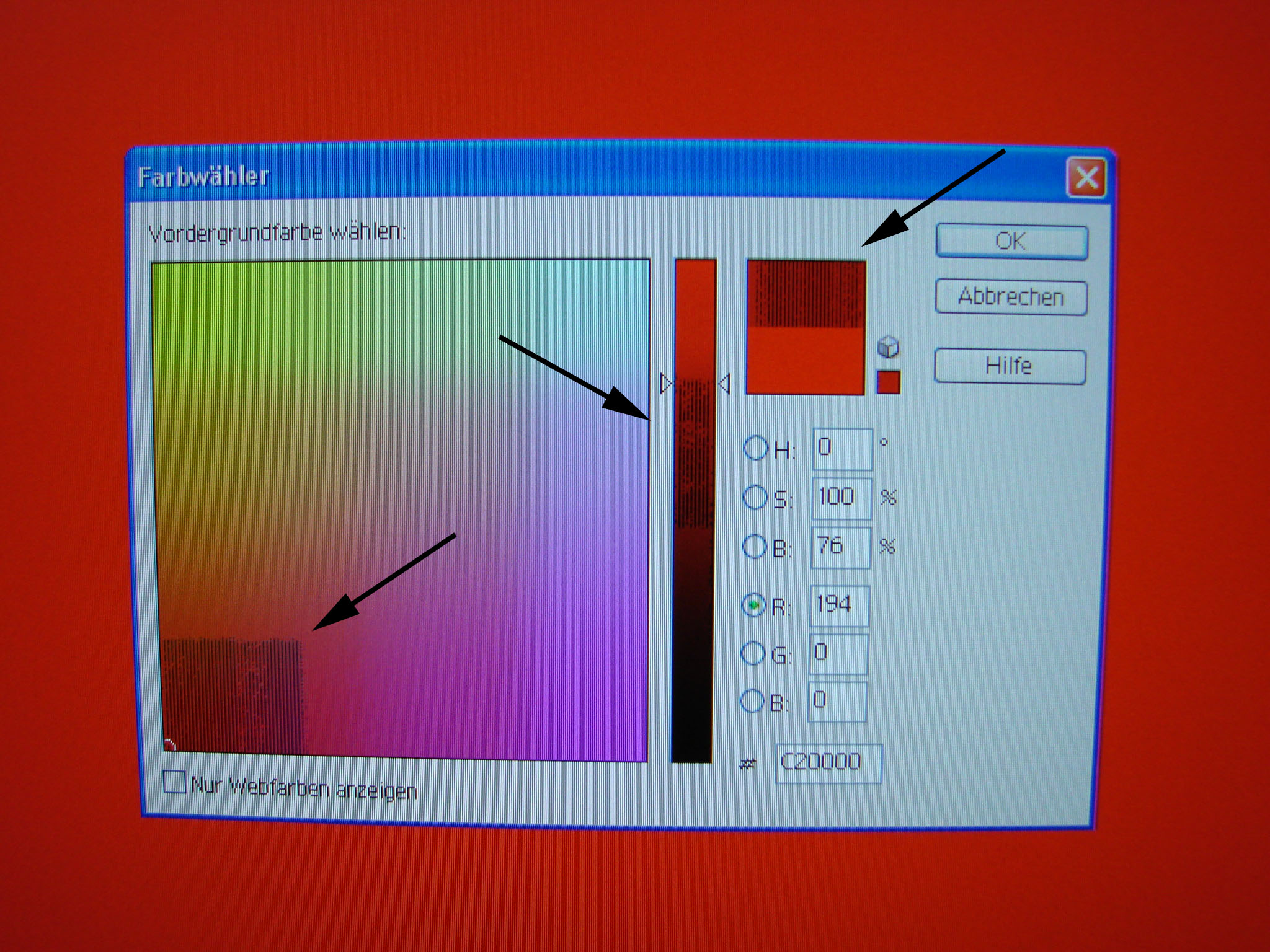Select the brightness B radio button
Viewport: 1270px width, 952px height.
coord(755,547)
